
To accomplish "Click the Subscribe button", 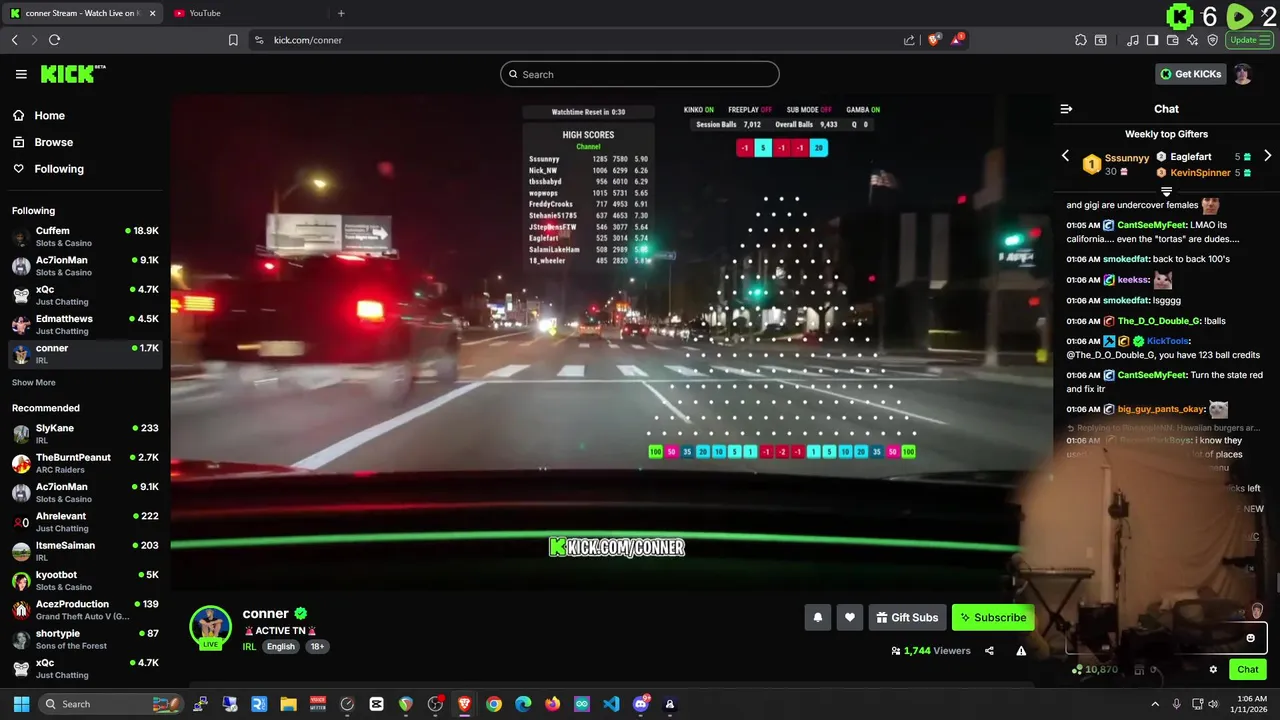I will tap(993, 618).
